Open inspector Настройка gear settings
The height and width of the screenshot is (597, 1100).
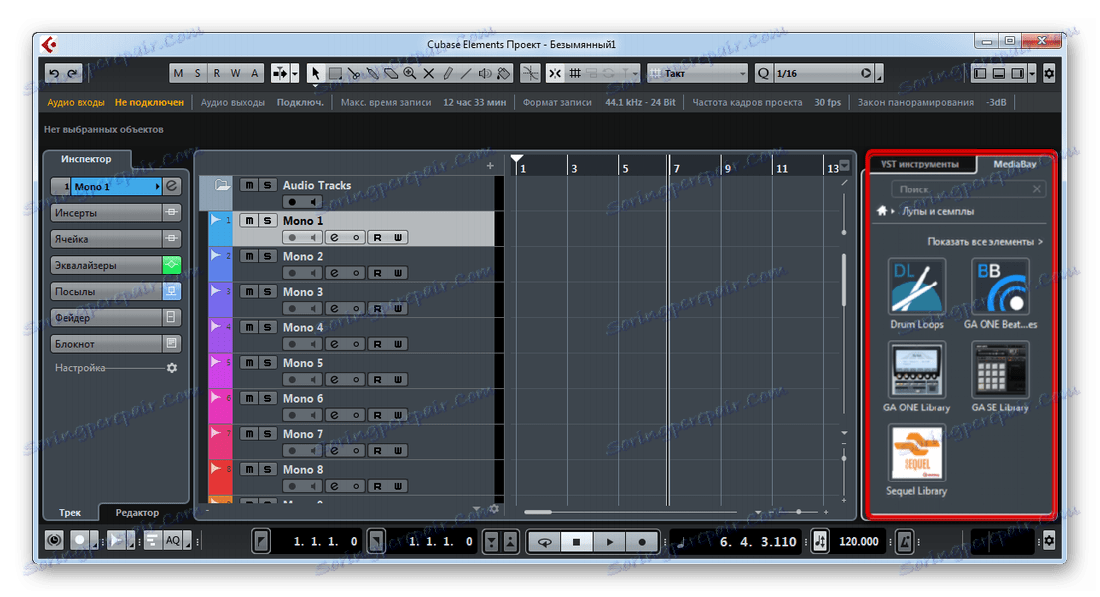(172, 368)
